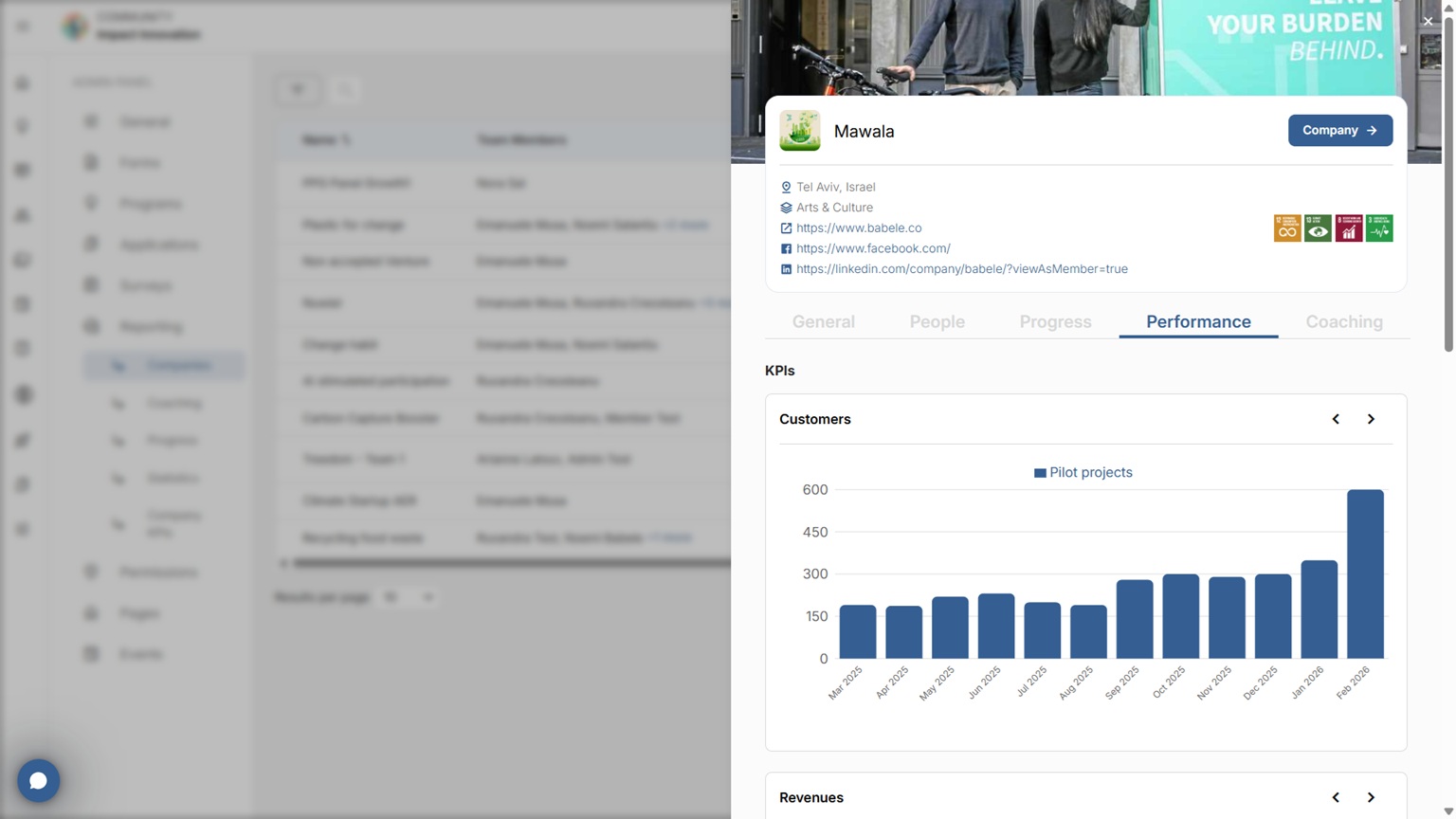Click the SDG 8 Economic Growth badge
The height and width of the screenshot is (819, 1456).
[1349, 228]
